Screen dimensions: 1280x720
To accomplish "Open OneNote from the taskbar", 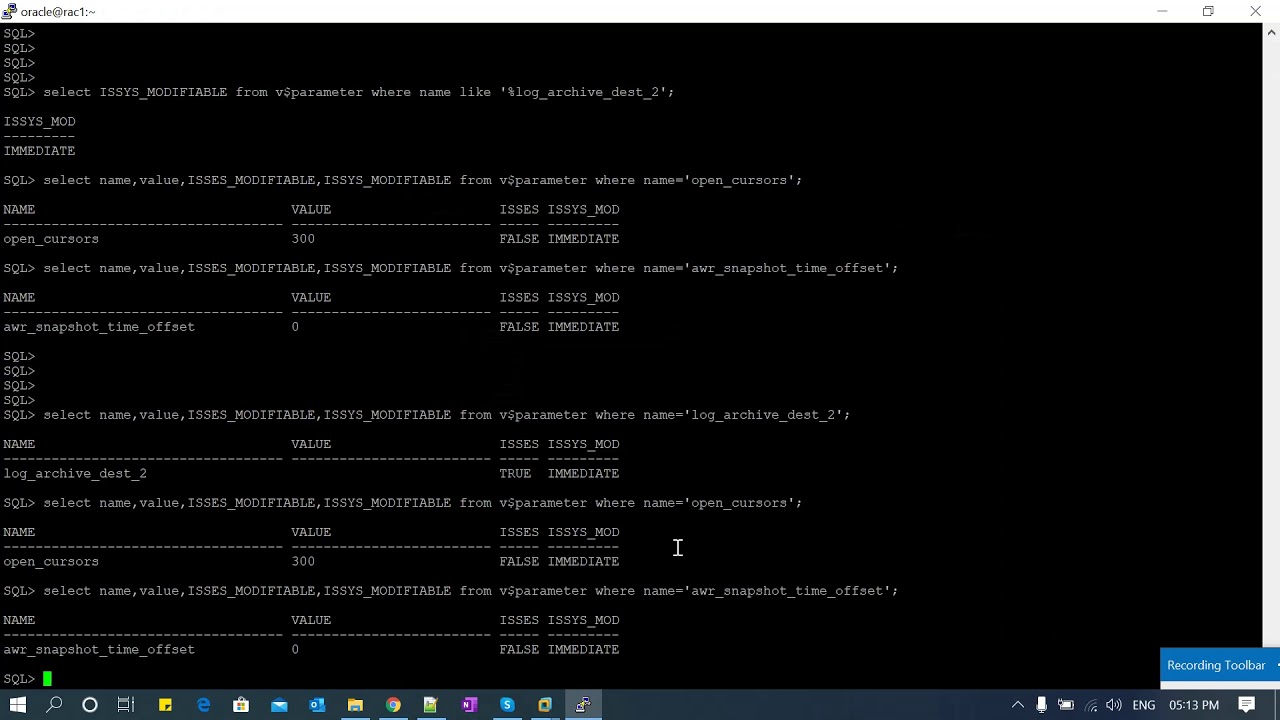I will (469, 705).
